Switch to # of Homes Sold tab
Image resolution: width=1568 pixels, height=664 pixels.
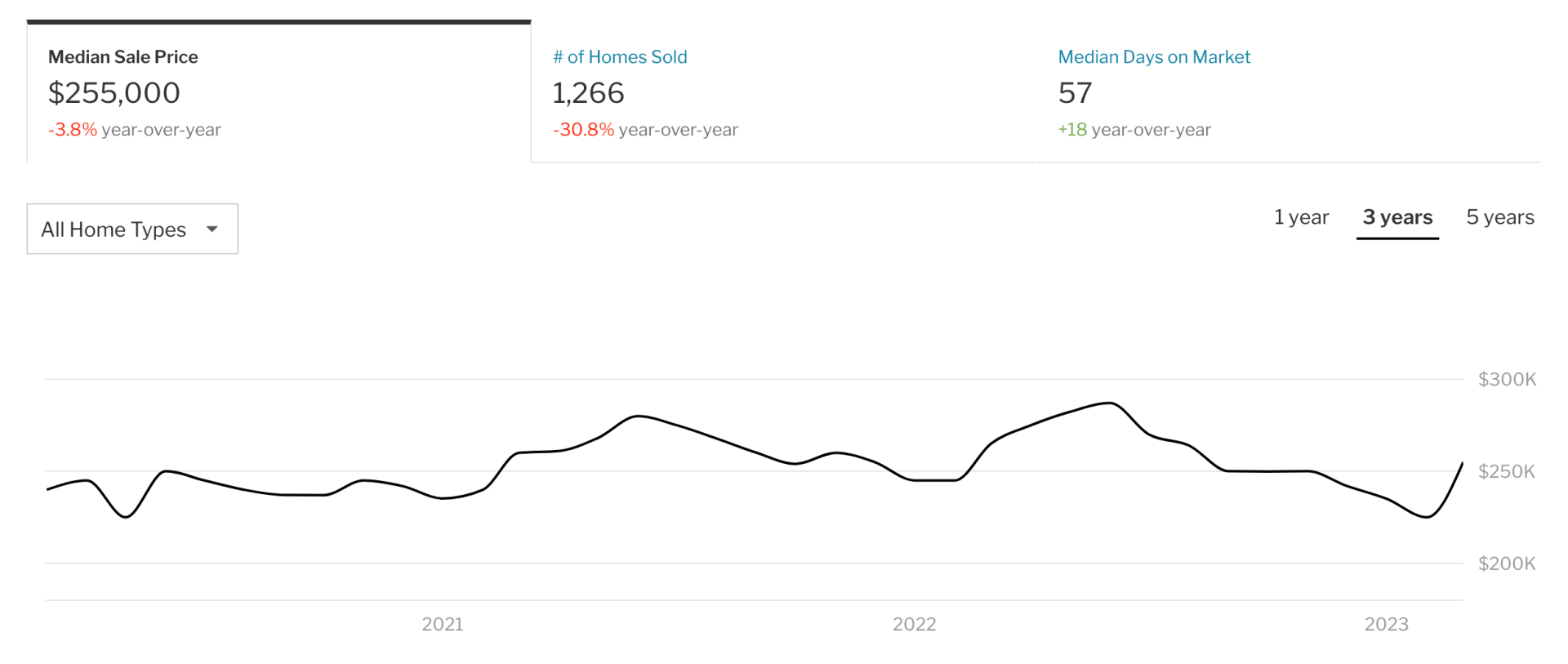coord(620,57)
